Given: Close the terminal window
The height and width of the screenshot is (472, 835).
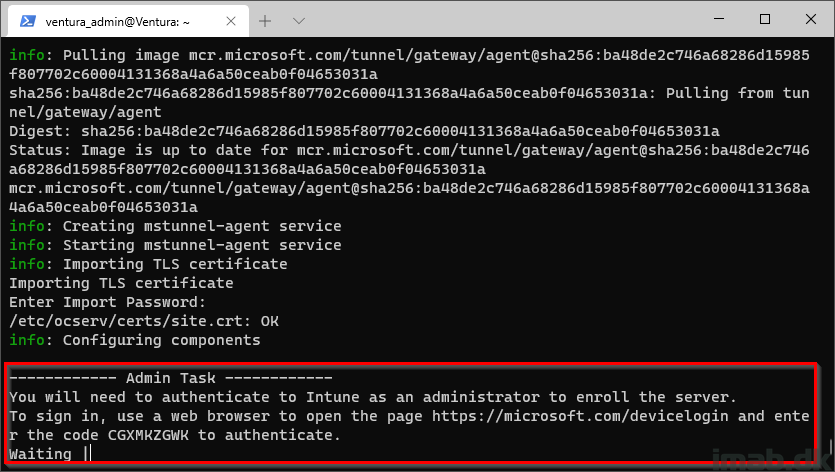Looking at the screenshot, I should 811,19.
